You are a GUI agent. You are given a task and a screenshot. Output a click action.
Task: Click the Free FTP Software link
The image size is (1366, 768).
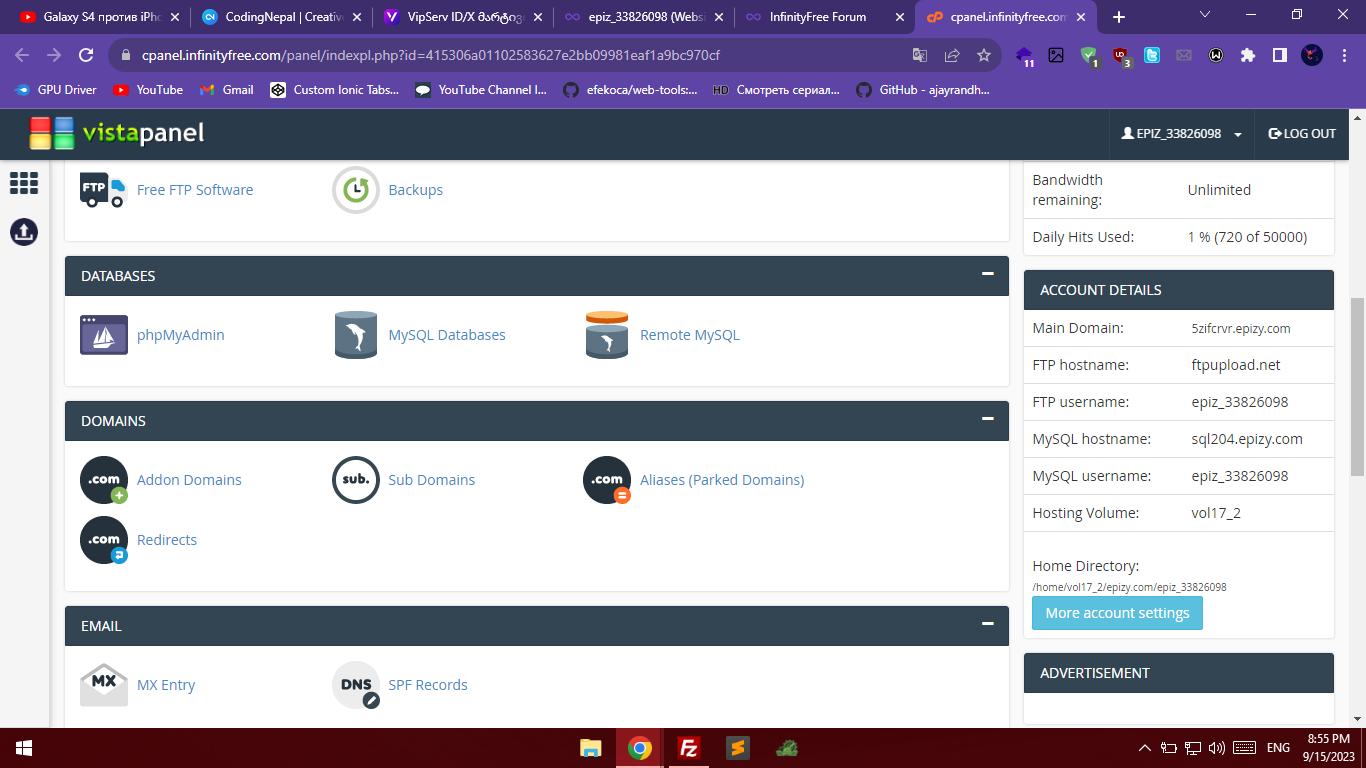coord(195,190)
